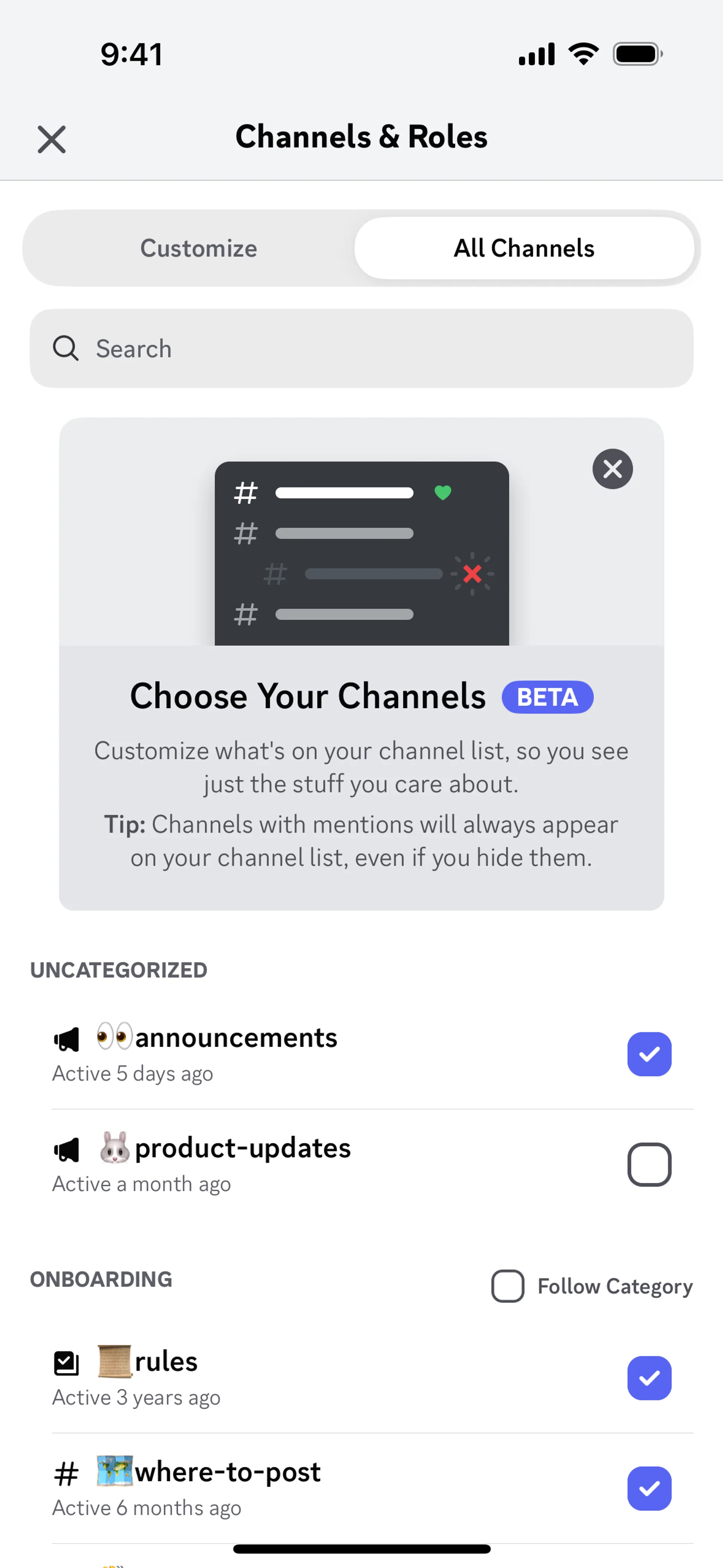Tap the ONBOARDING category header
723x1568 pixels.
click(x=101, y=1279)
